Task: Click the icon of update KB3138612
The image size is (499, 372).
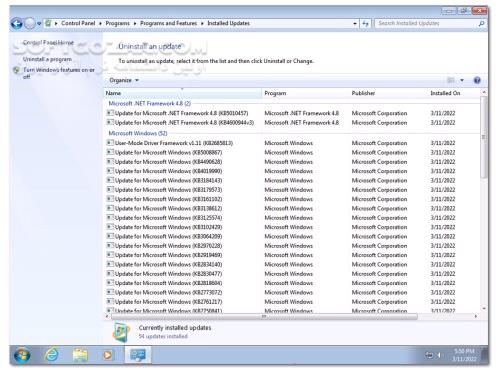Action: pos(110,208)
